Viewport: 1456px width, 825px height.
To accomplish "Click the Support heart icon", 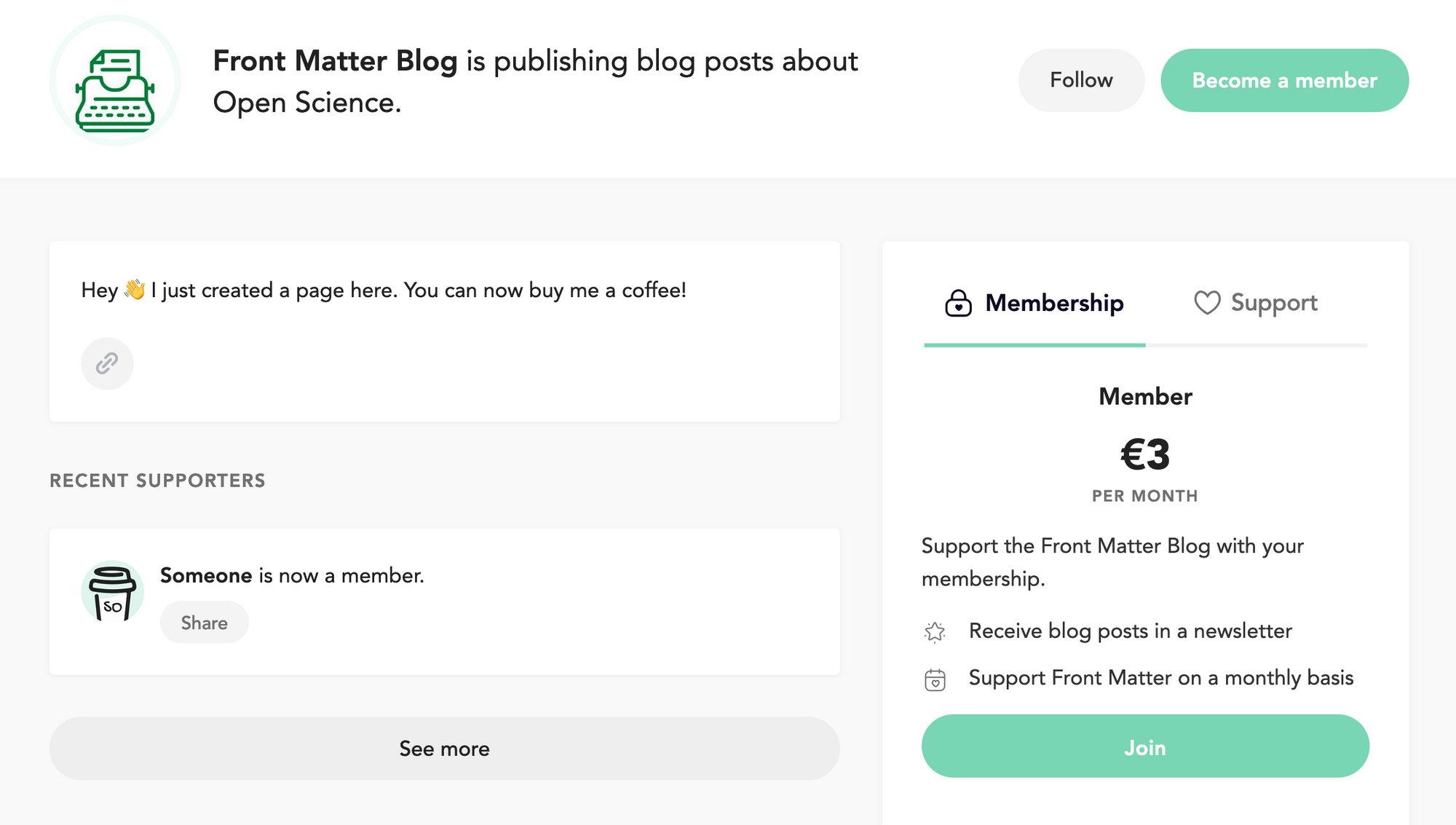I will (x=1206, y=303).
